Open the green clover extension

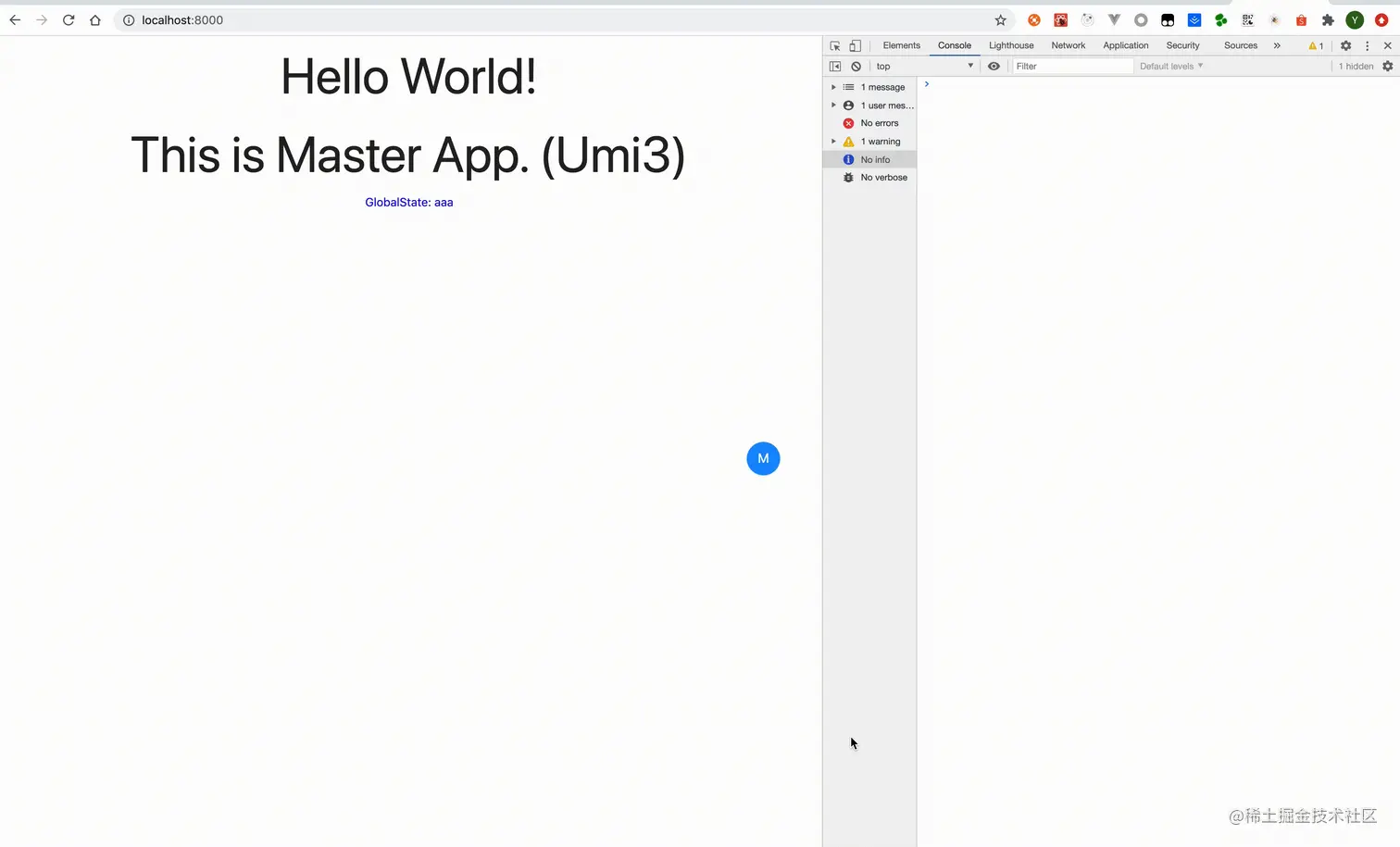[1221, 20]
